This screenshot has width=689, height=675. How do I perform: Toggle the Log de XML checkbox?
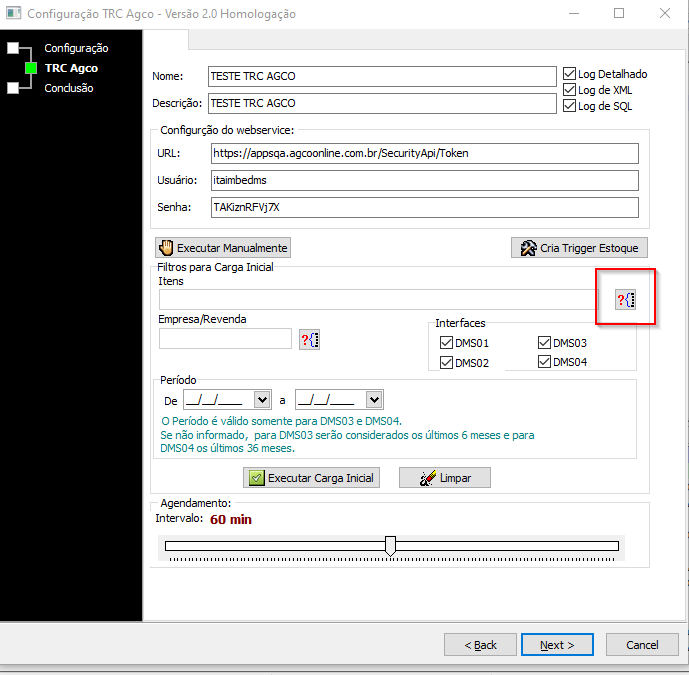point(569,90)
